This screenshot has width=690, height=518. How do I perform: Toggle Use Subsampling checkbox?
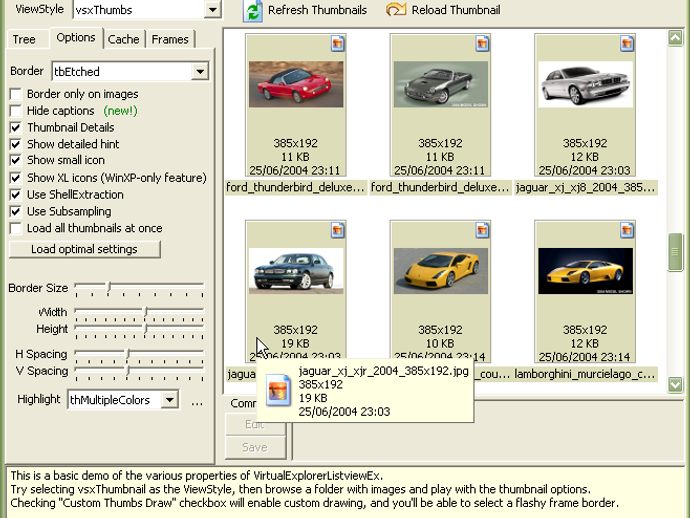coord(16,211)
